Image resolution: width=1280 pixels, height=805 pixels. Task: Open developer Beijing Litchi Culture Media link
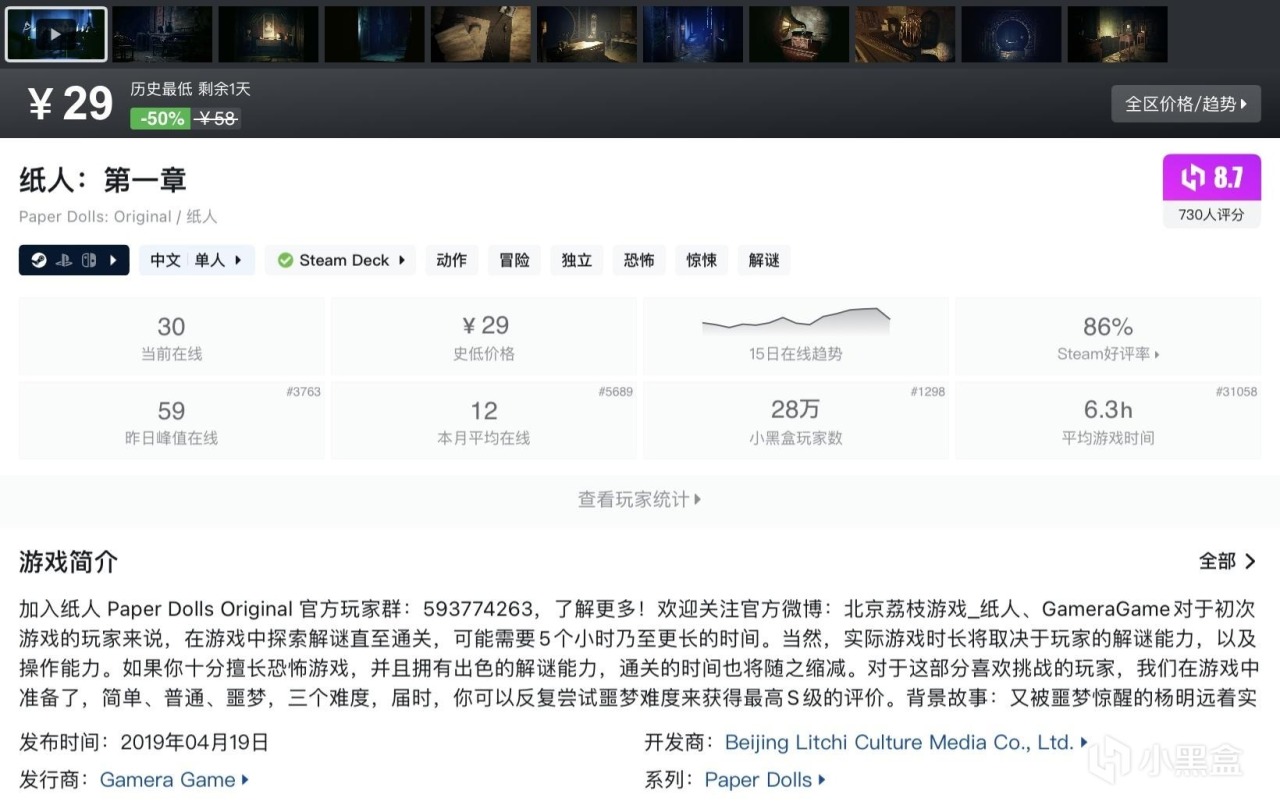point(906,742)
